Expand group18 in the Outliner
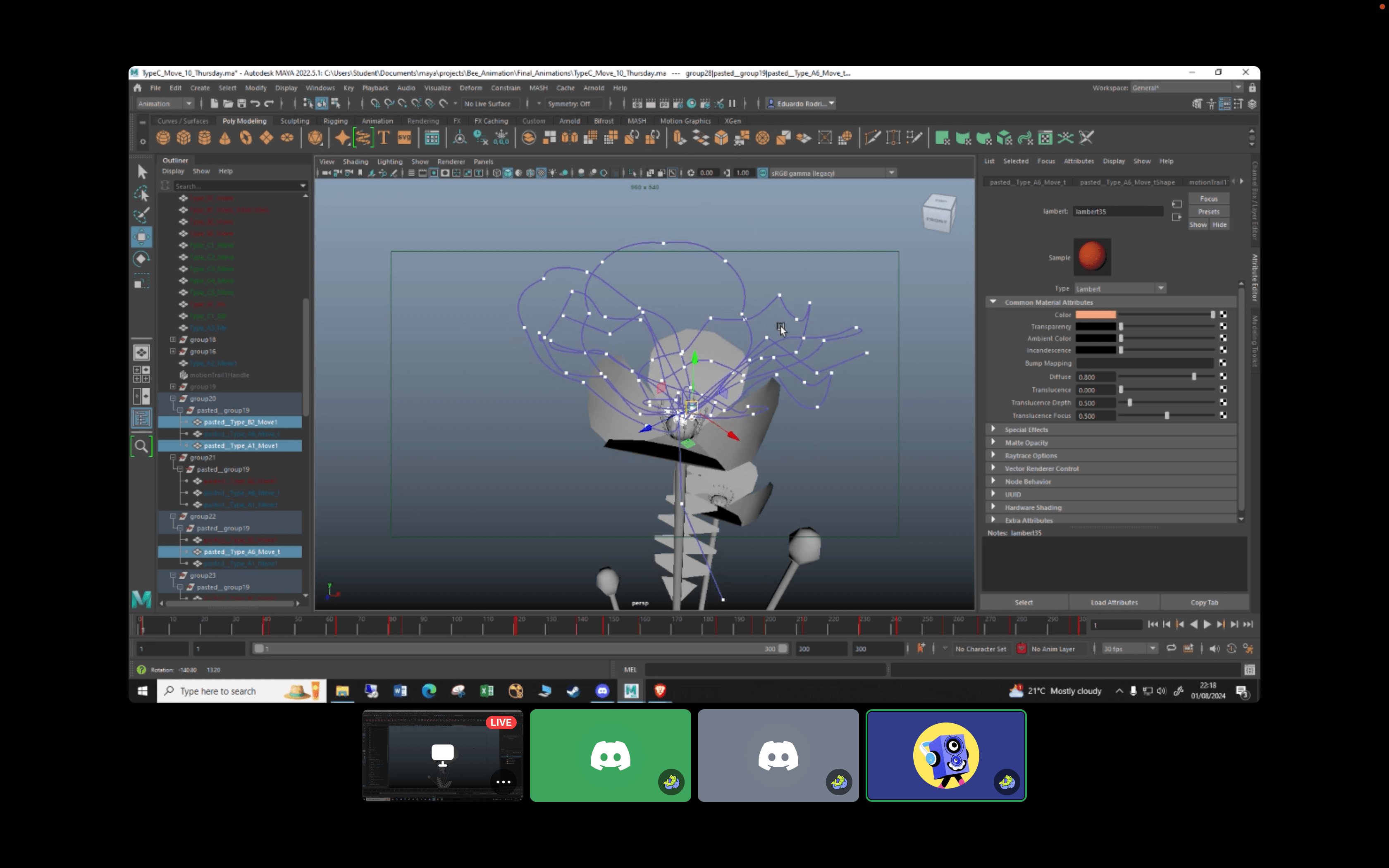 (173, 339)
